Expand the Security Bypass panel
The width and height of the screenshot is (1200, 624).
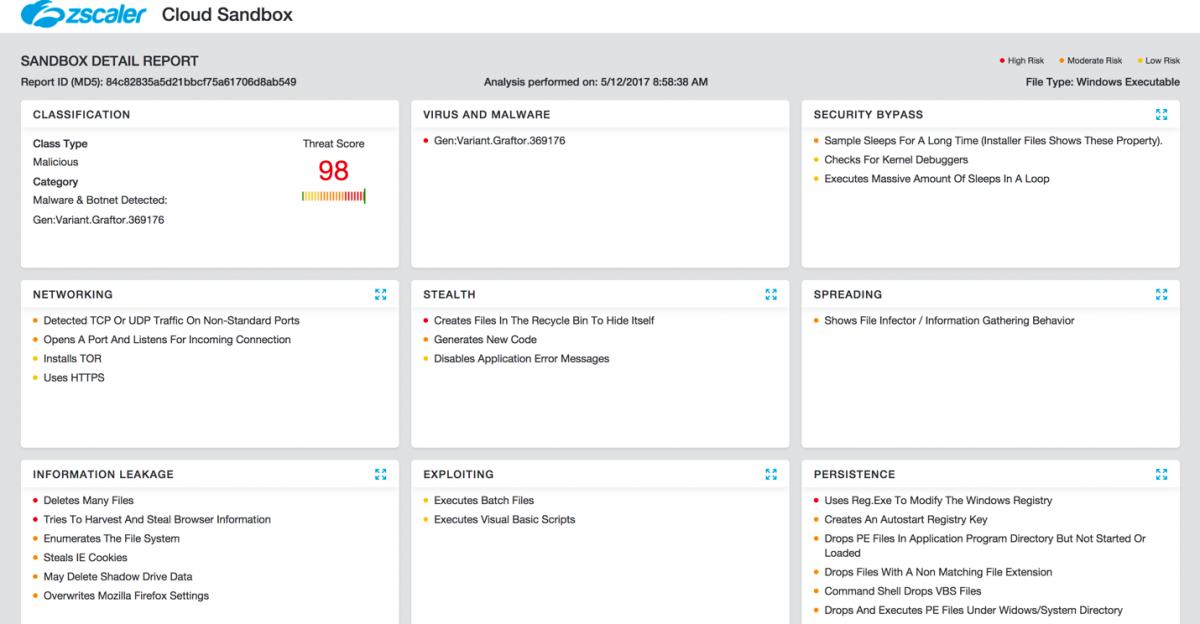pyautogui.click(x=1161, y=115)
